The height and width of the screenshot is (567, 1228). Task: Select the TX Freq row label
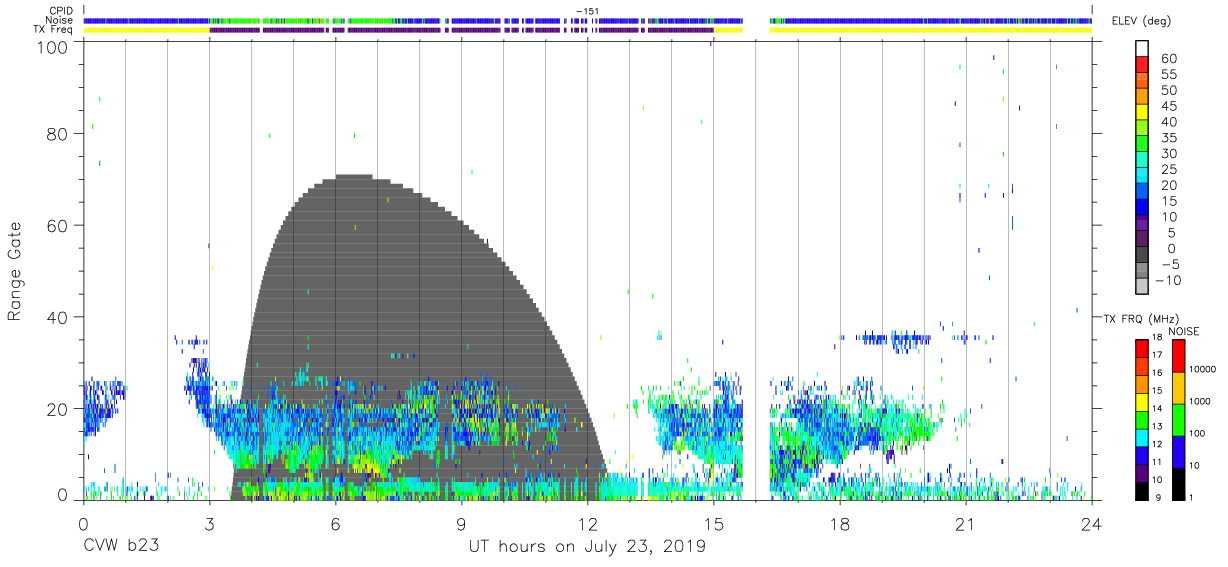tap(55, 29)
